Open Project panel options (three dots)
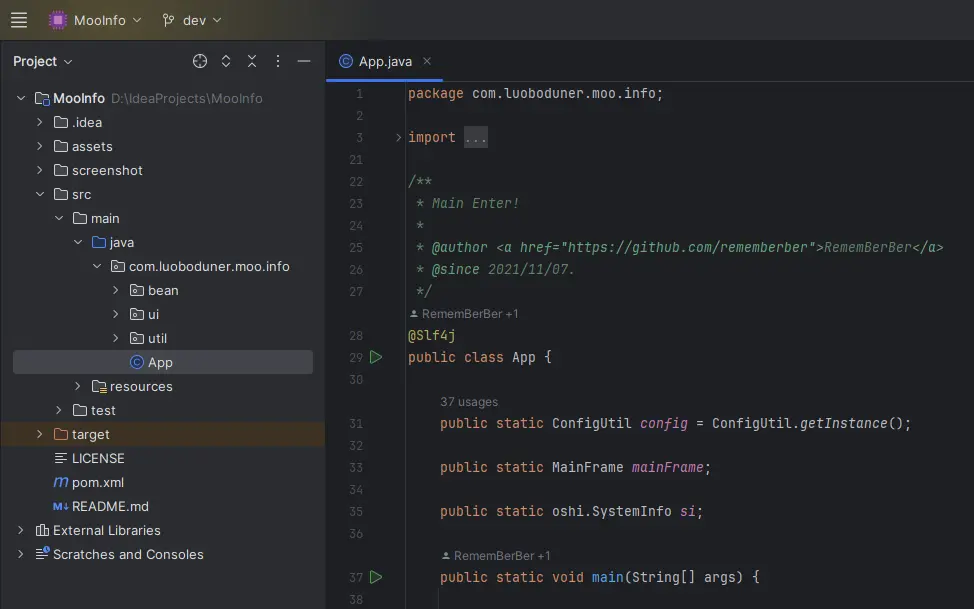974x609 pixels. pyautogui.click(x=278, y=61)
